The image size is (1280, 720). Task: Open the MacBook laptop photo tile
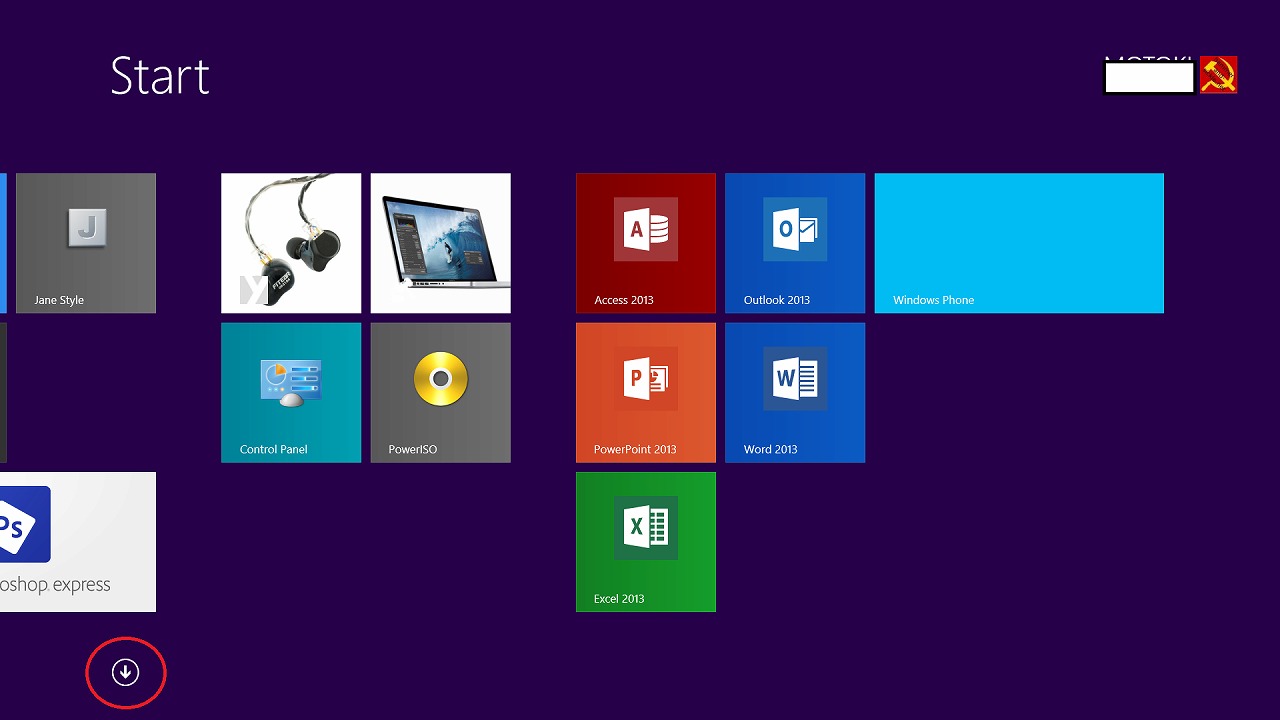click(x=441, y=243)
